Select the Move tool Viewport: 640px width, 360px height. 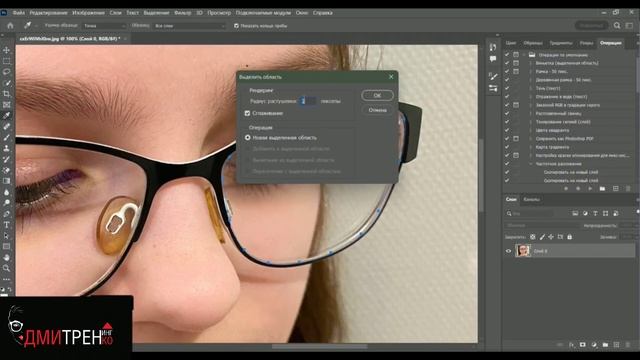7,50
